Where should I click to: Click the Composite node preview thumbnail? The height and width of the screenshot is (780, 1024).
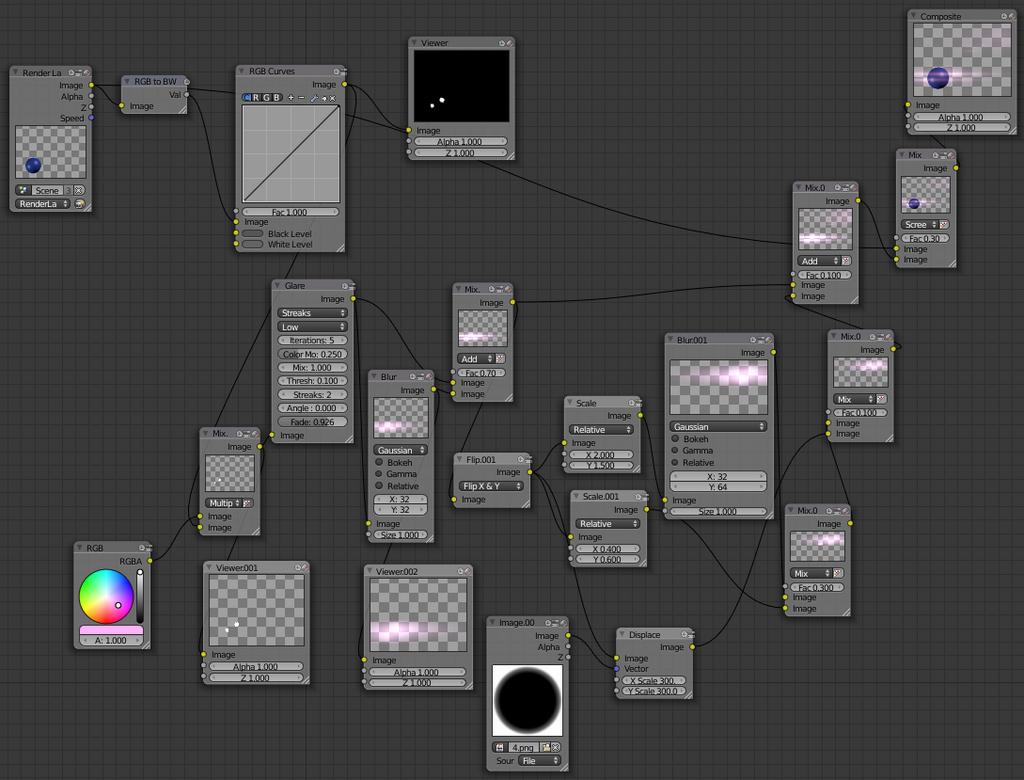pos(961,59)
